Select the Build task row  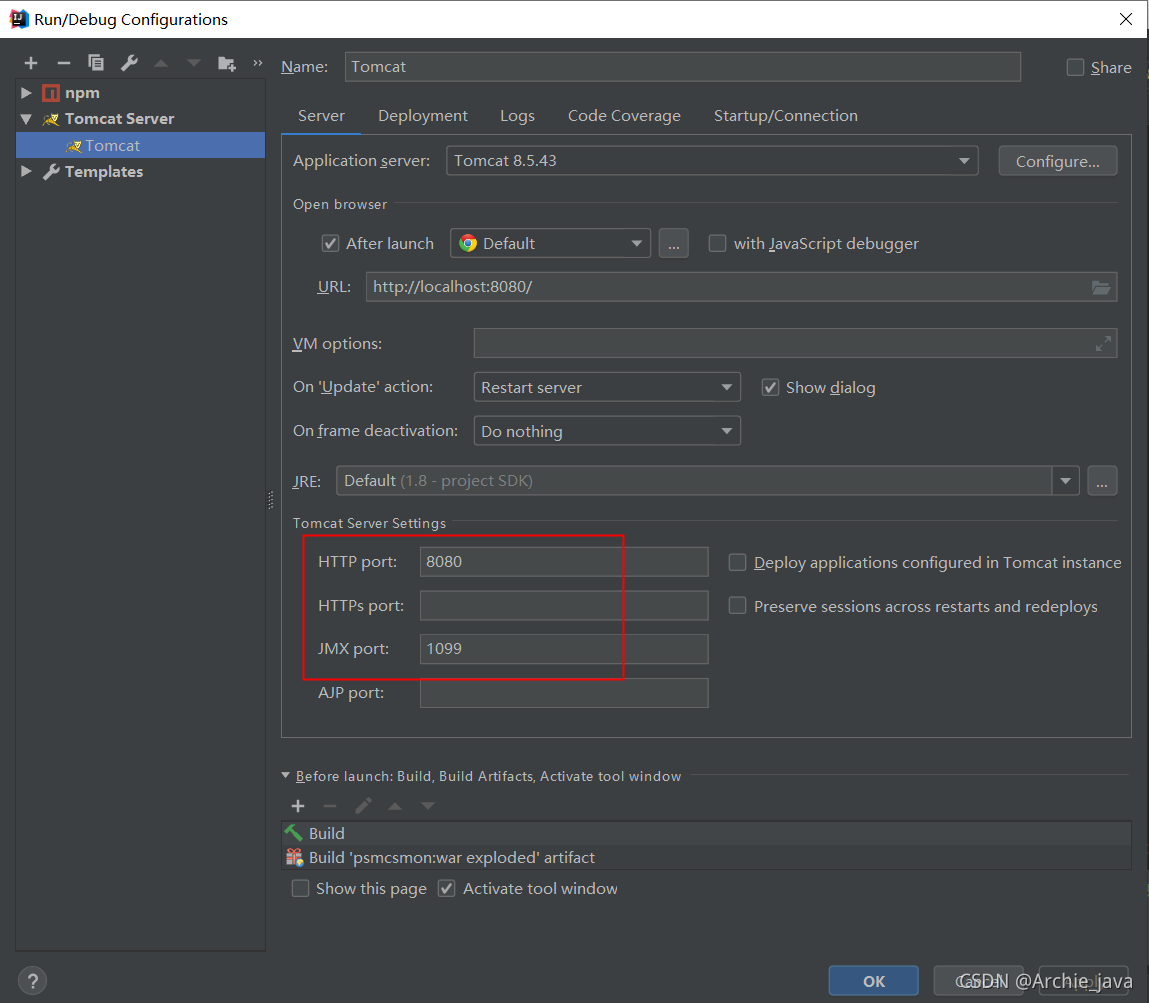[x=706, y=833]
